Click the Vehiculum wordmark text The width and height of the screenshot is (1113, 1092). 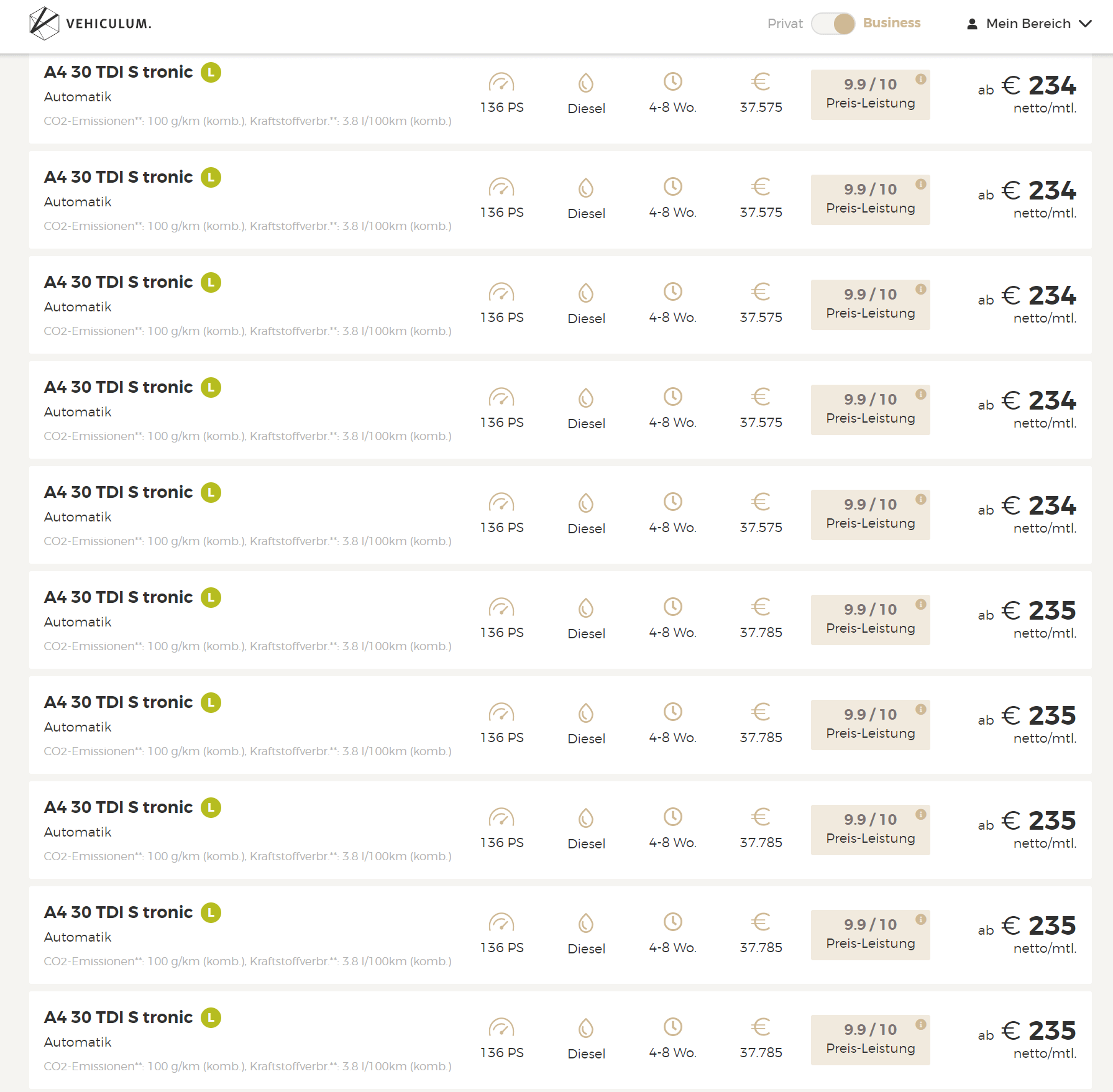click(x=109, y=24)
